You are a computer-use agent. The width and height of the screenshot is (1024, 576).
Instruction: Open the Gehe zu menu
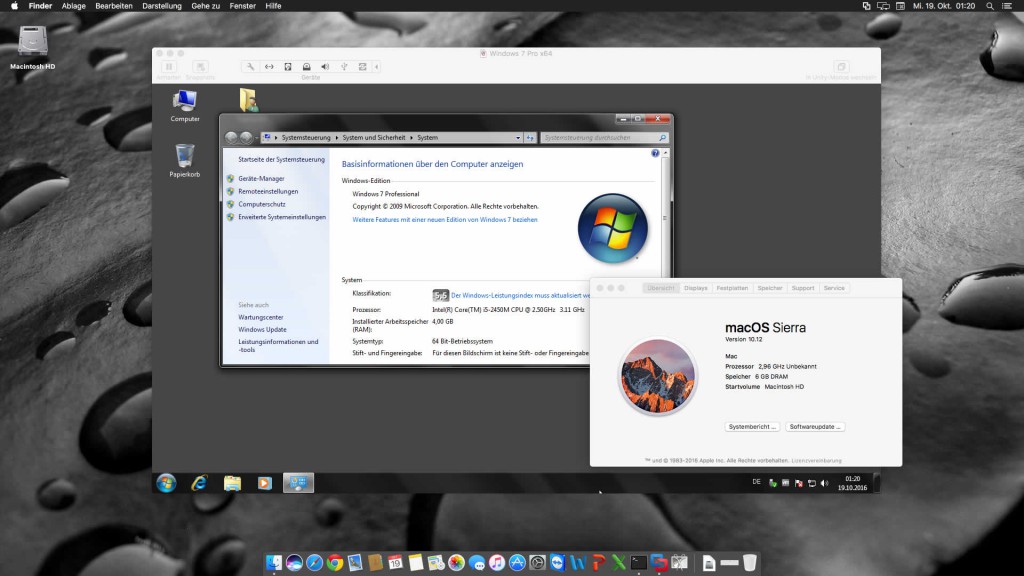(x=205, y=6)
